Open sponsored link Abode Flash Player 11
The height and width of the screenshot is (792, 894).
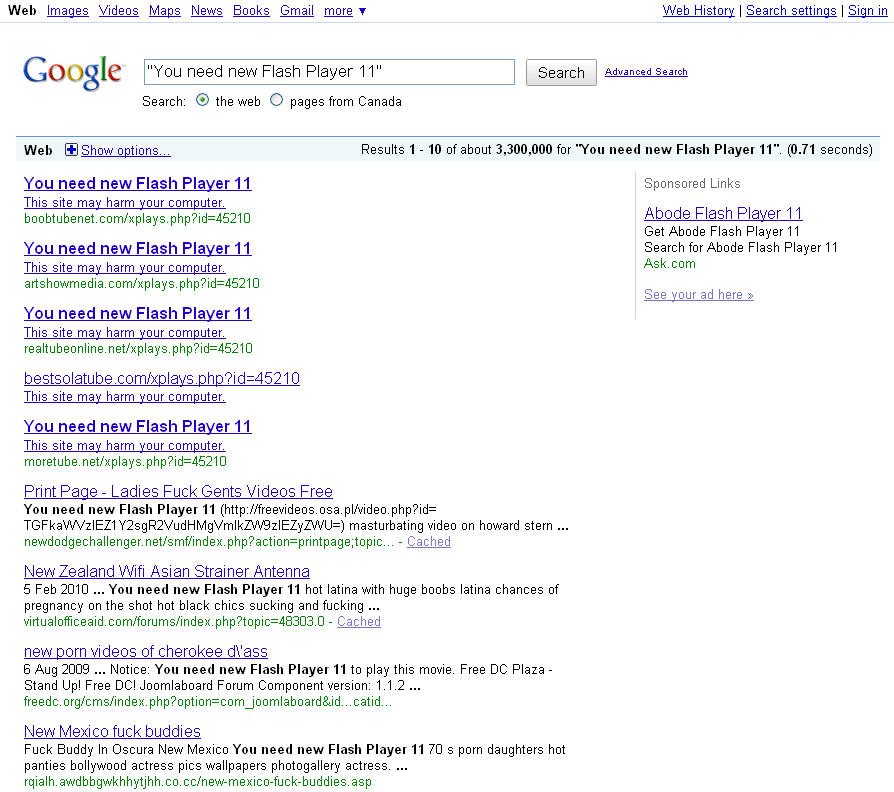click(723, 213)
